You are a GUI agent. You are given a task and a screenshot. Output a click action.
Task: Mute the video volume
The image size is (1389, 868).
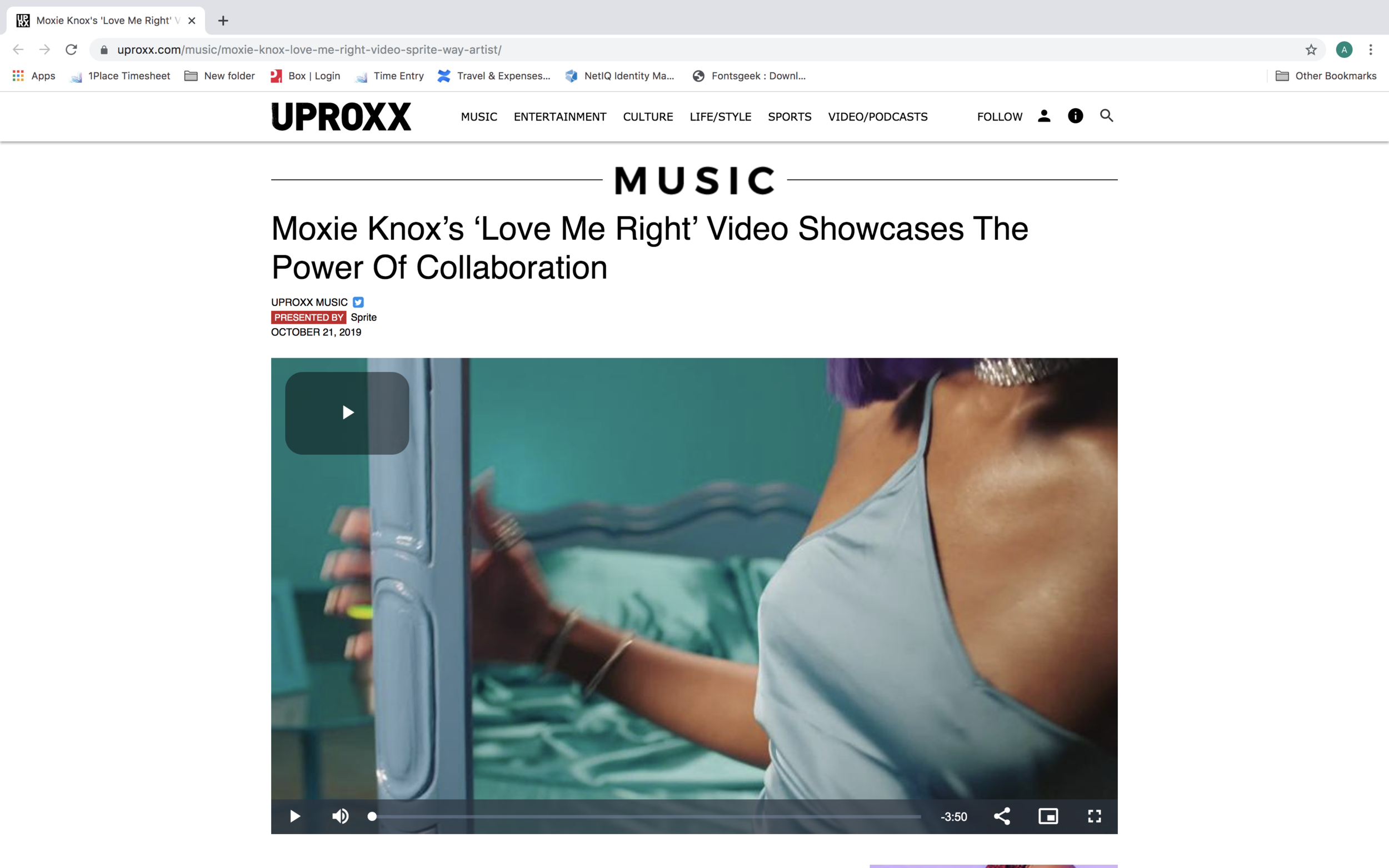point(340,816)
